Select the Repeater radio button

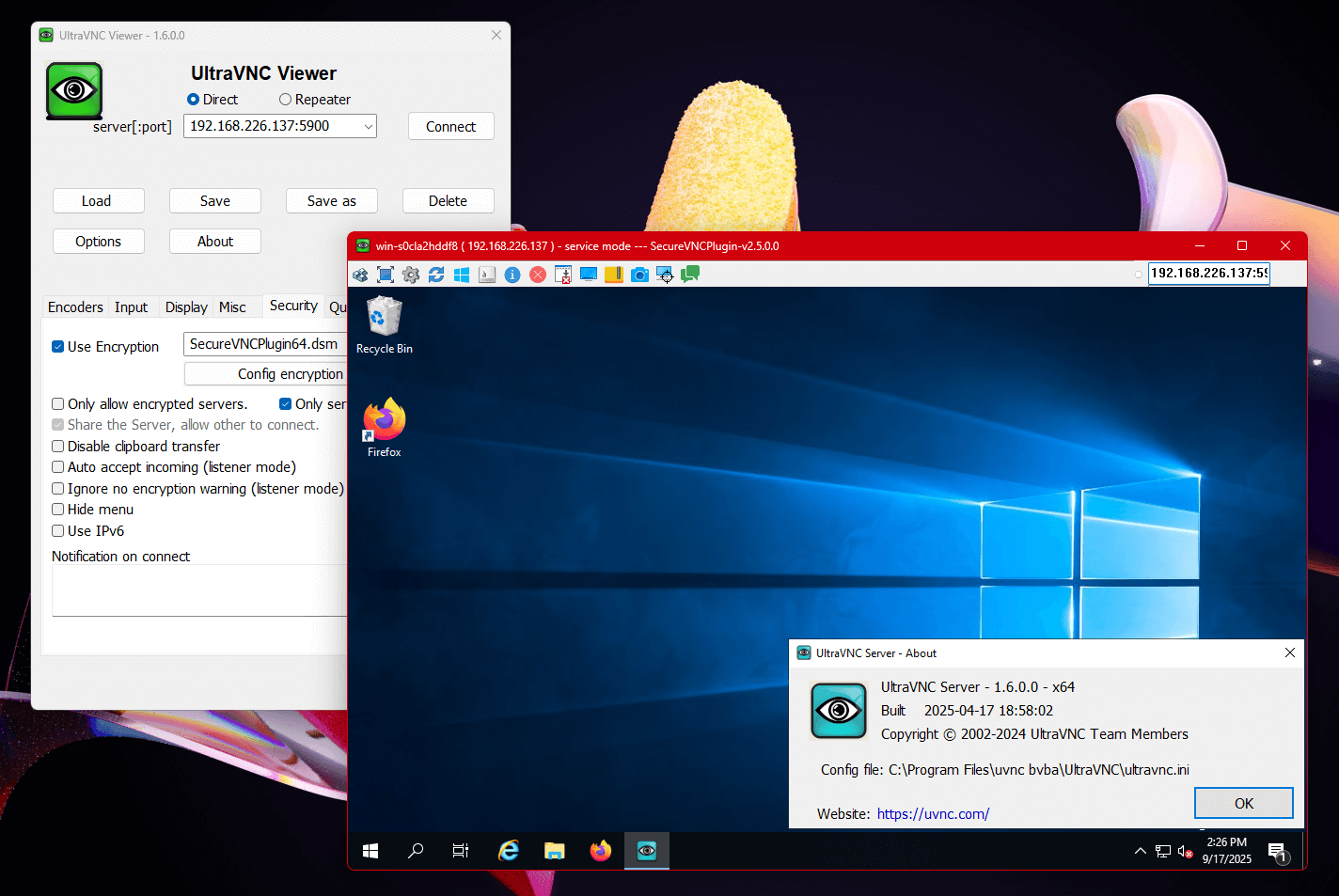[x=285, y=100]
